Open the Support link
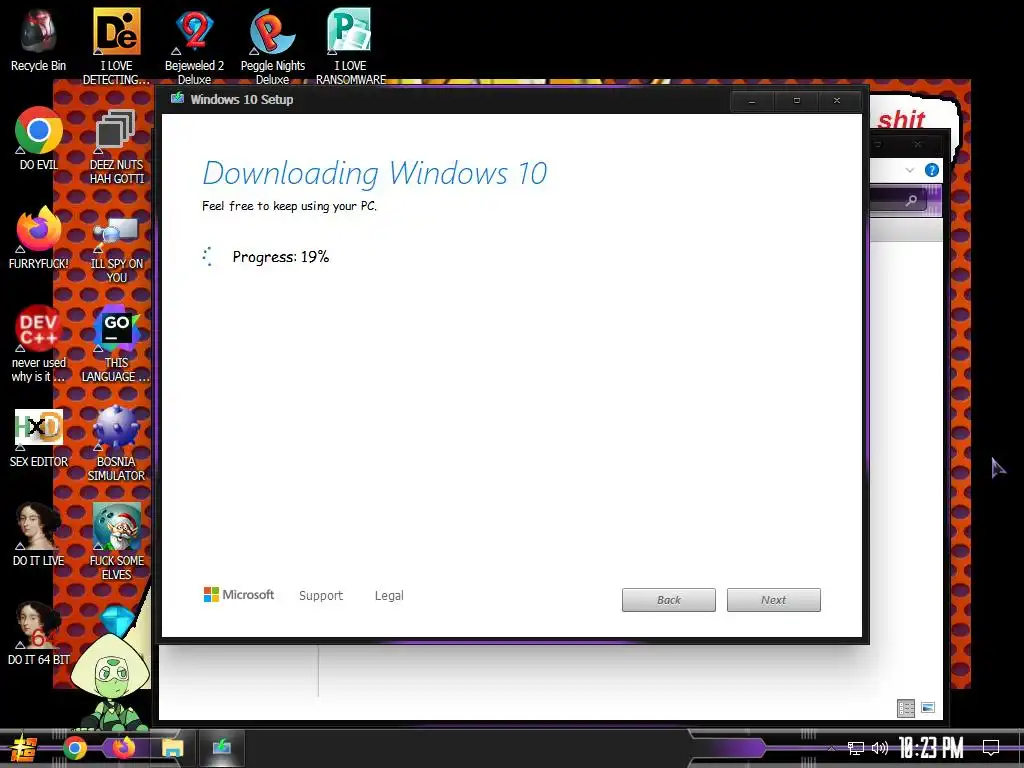1024x768 pixels. point(321,596)
